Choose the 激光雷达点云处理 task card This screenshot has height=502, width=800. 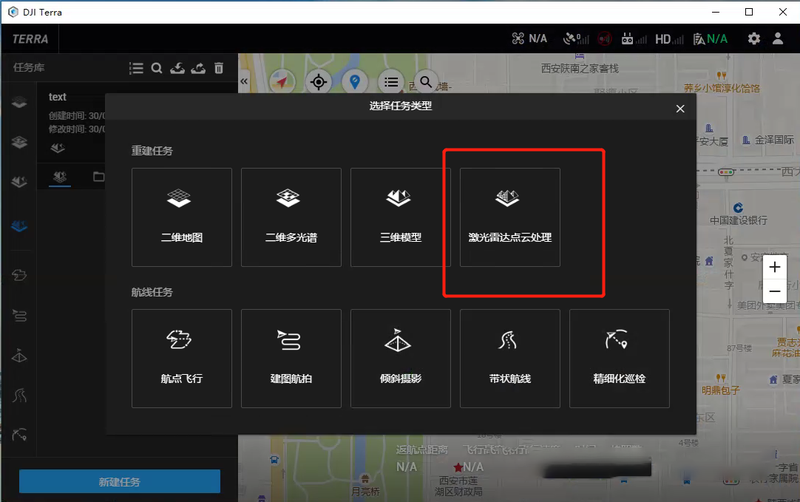(x=510, y=217)
